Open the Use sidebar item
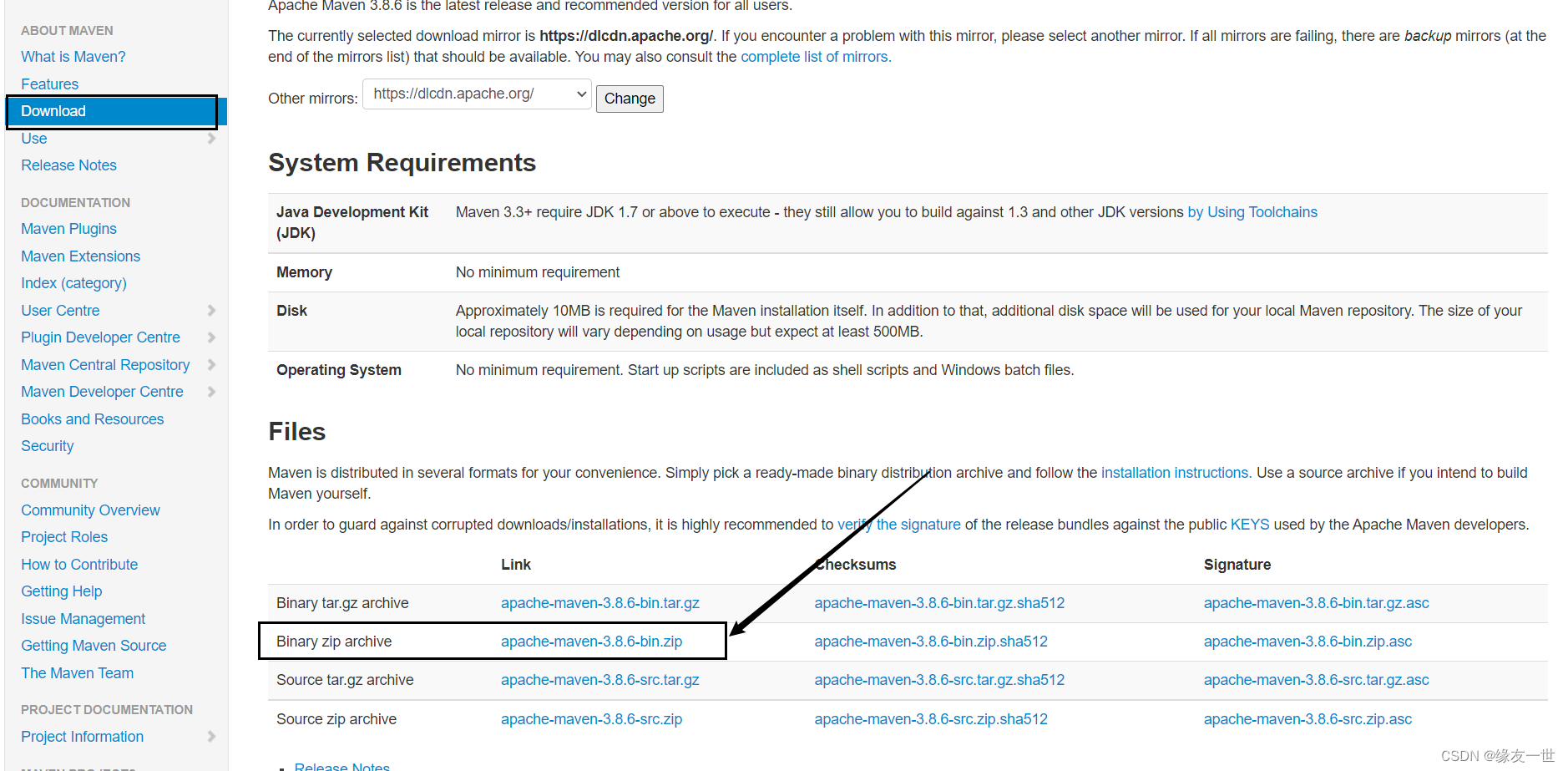 coord(33,139)
